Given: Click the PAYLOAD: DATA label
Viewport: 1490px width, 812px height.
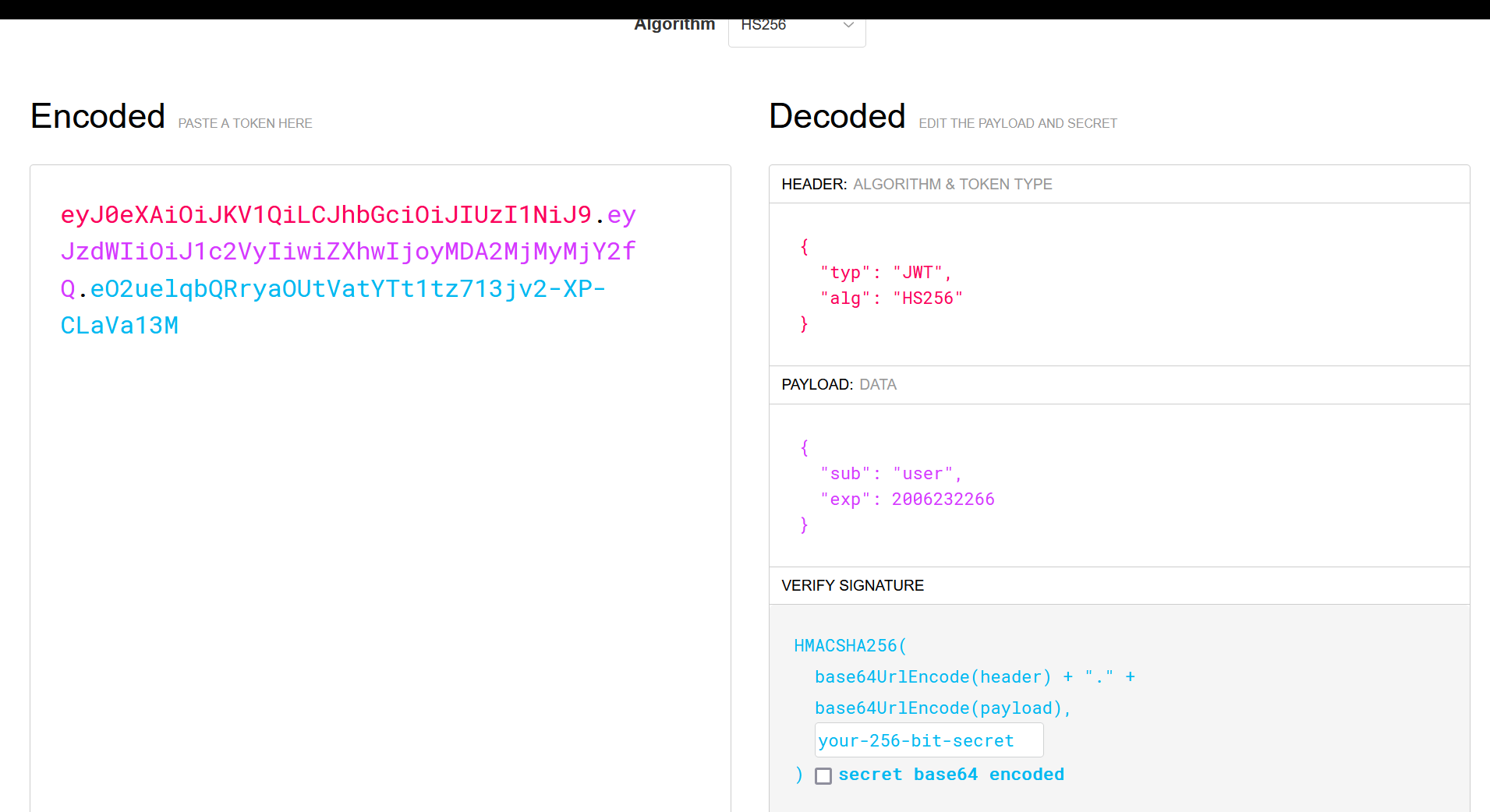Looking at the screenshot, I should click(x=839, y=384).
